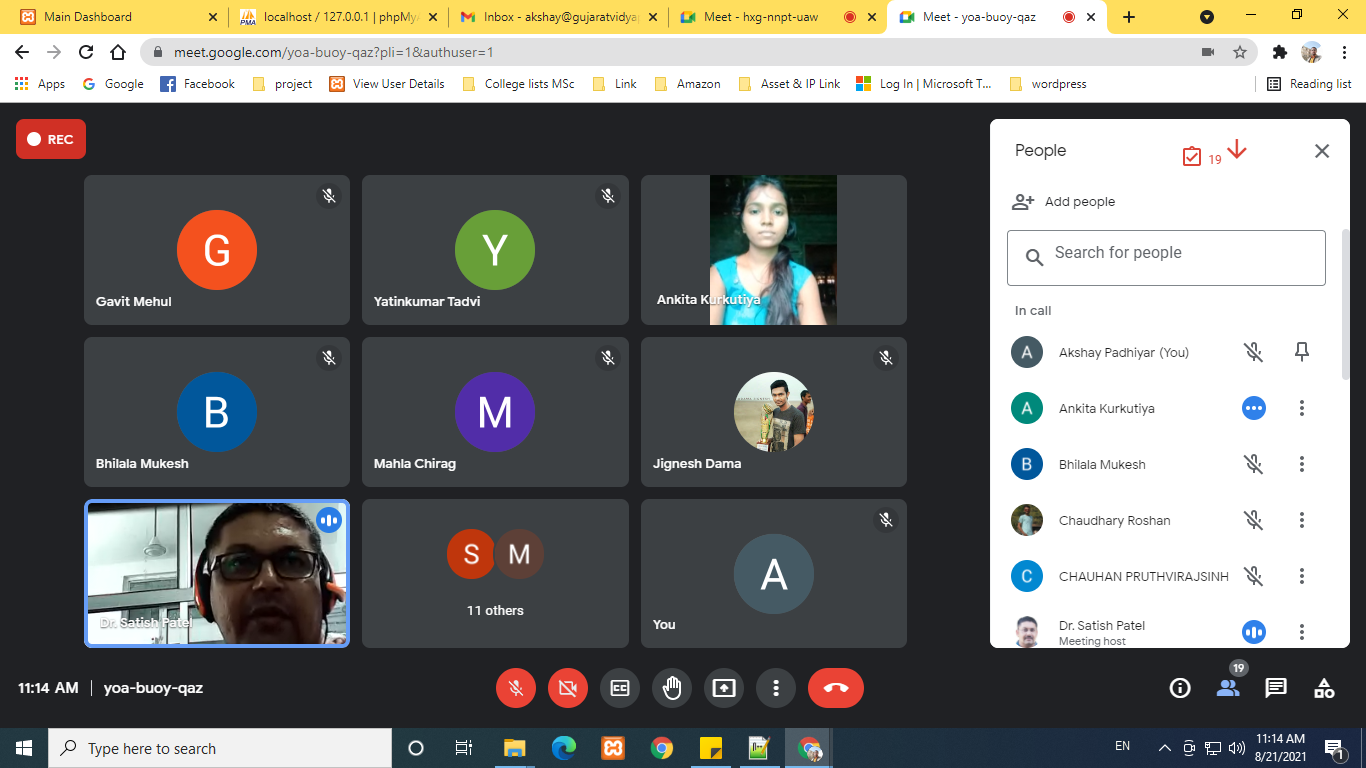This screenshot has width=1366, height=768.
Task: Open College lists MSc bookmark folder
Action: click(518, 84)
